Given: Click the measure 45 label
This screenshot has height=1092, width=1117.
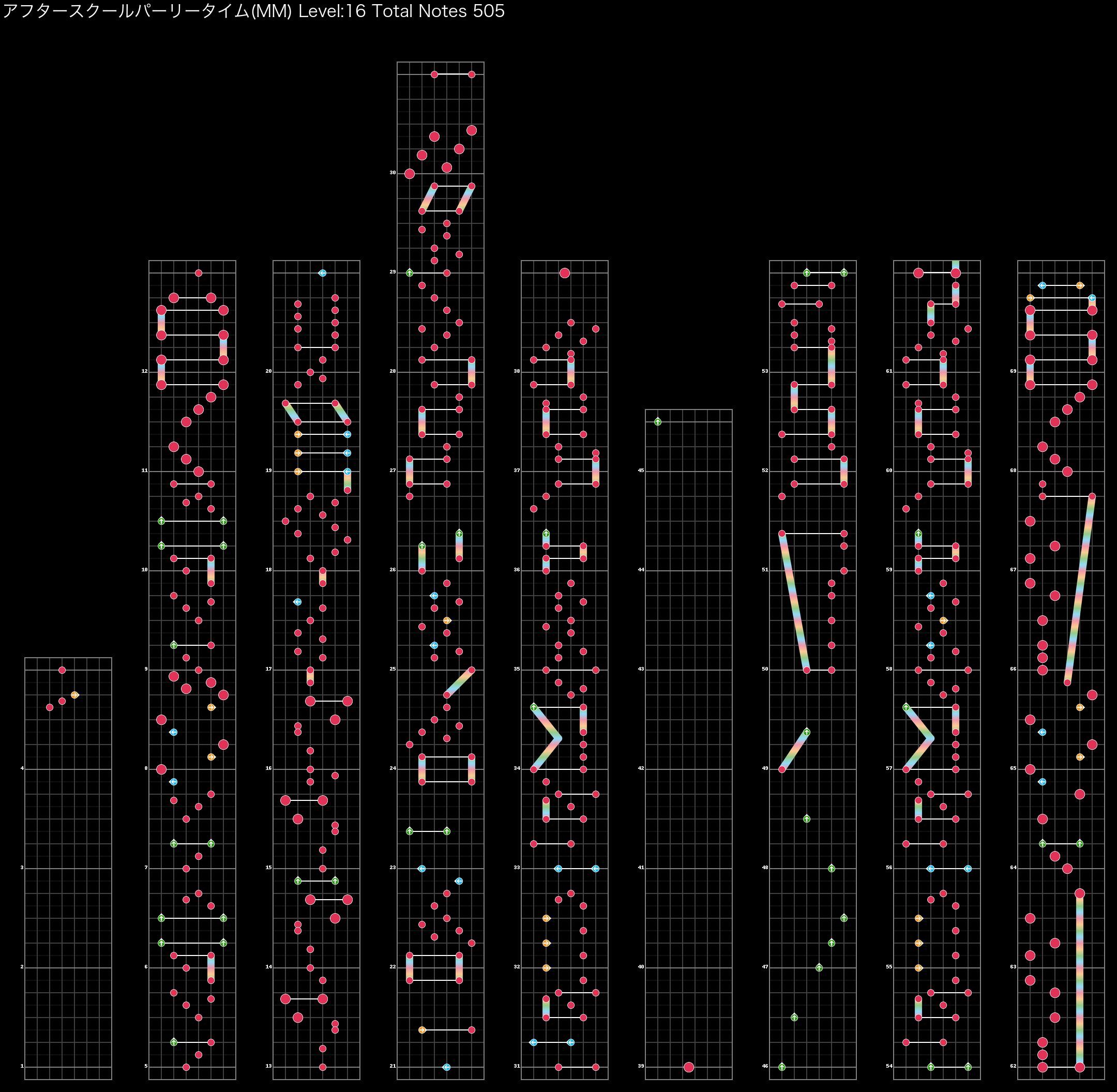Looking at the screenshot, I should [x=641, y=471].
